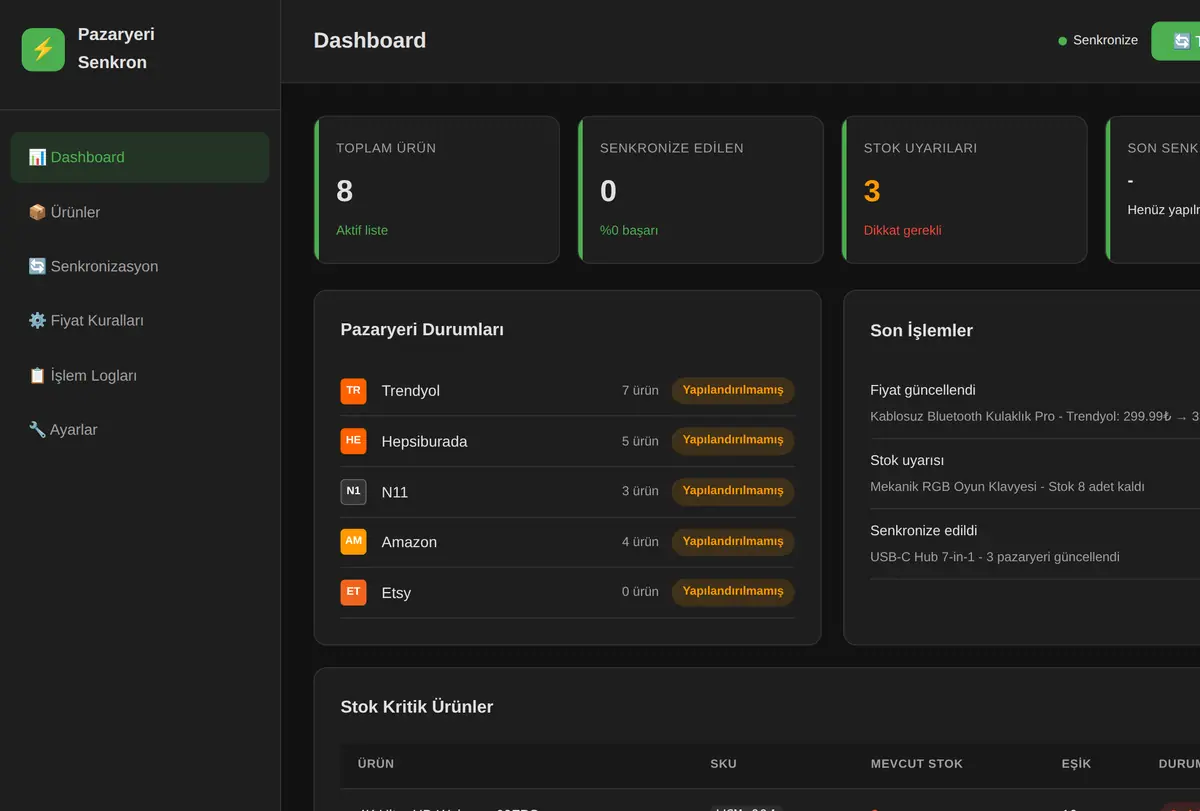Go to Ürünler in the sidebar

pyautogui.click(x=140, y=212)
